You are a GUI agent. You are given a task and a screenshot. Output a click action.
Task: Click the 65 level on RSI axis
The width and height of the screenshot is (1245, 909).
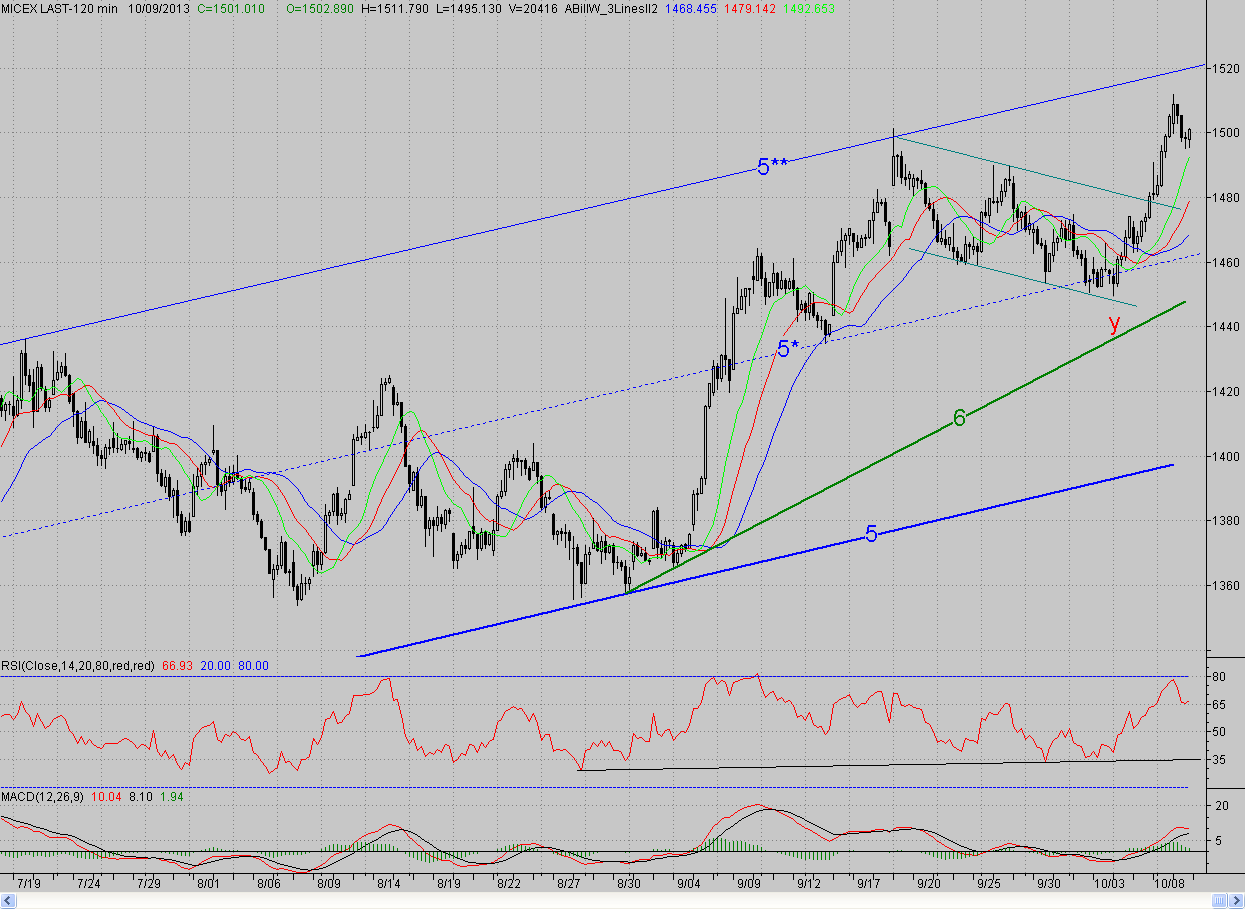tap(1221, 705)
